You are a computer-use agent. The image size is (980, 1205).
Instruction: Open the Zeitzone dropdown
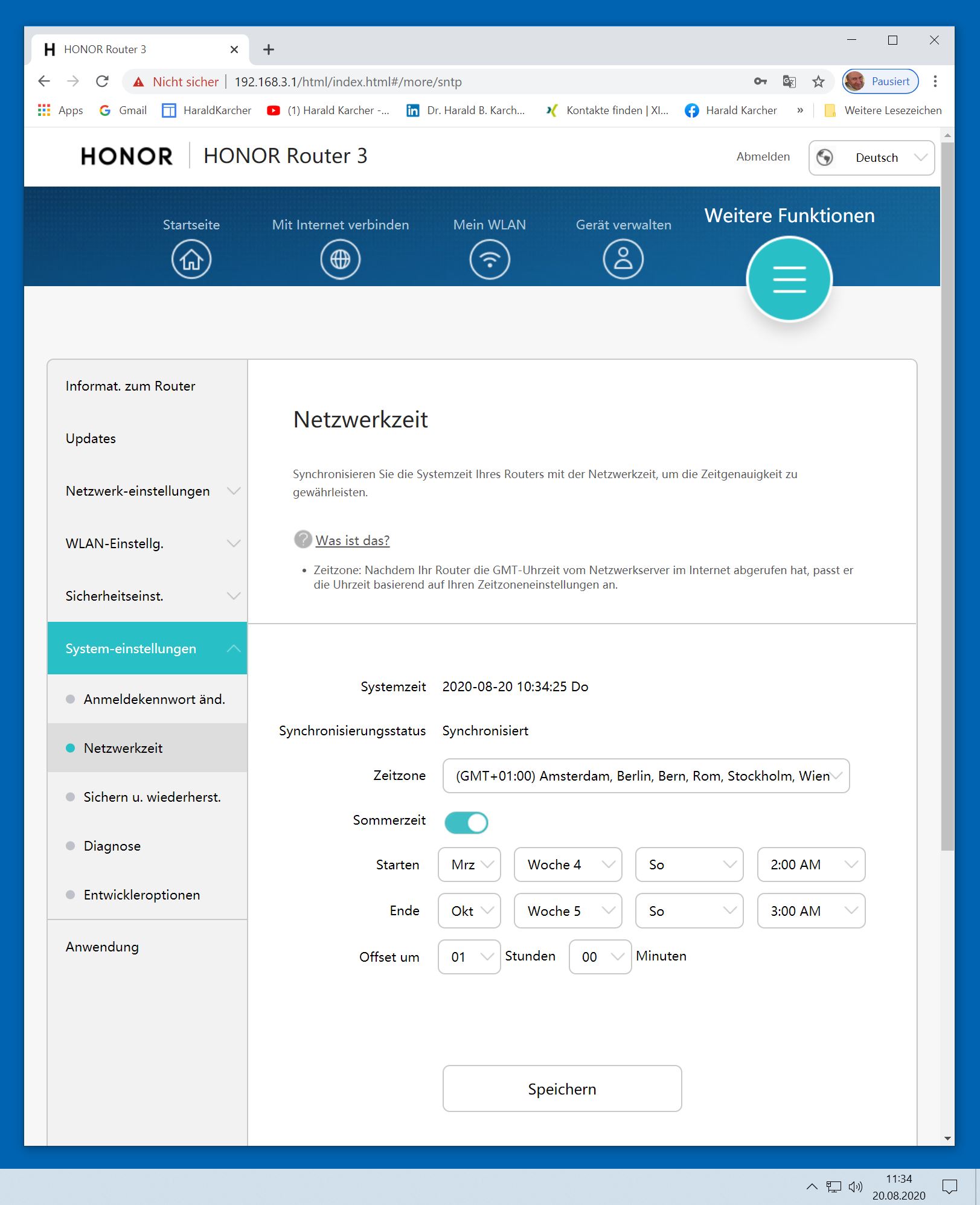645,776
